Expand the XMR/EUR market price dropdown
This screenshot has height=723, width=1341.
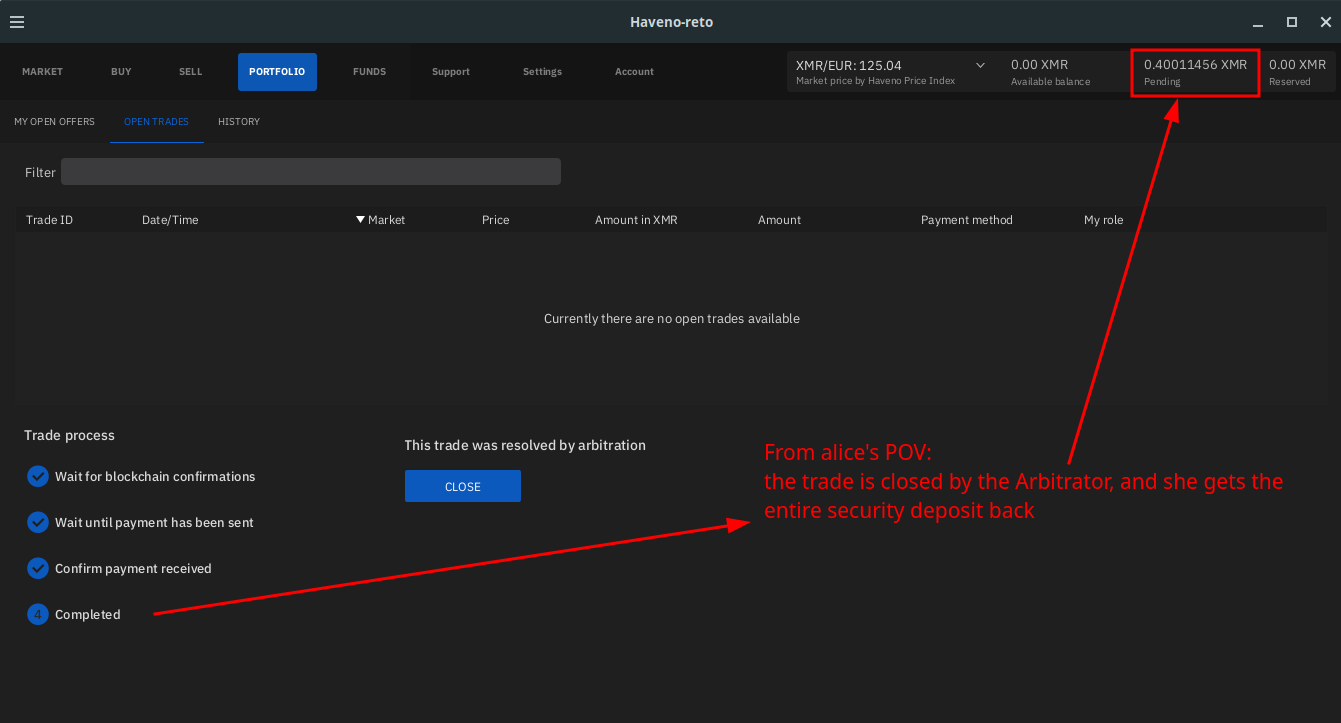point(980,66)
